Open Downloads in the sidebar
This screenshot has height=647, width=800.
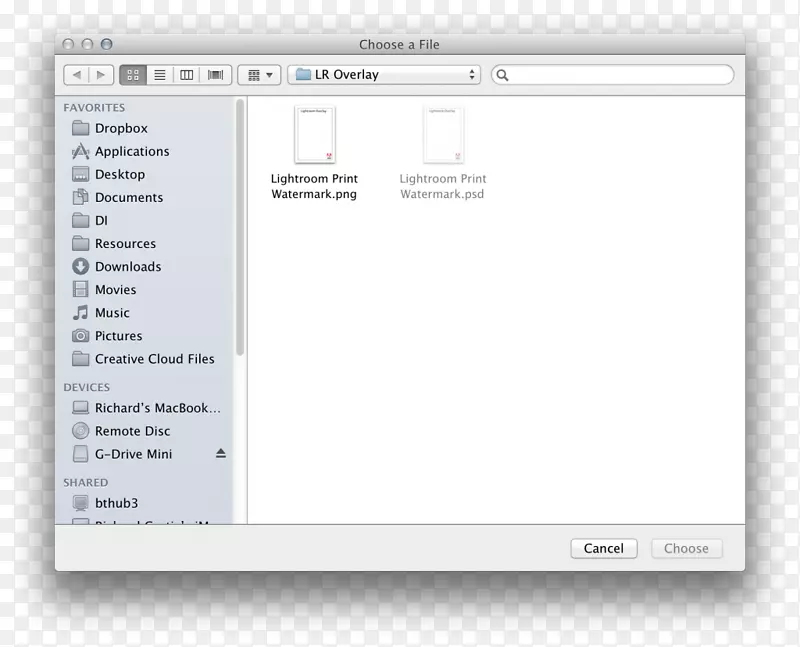click(x=128, y=266)
